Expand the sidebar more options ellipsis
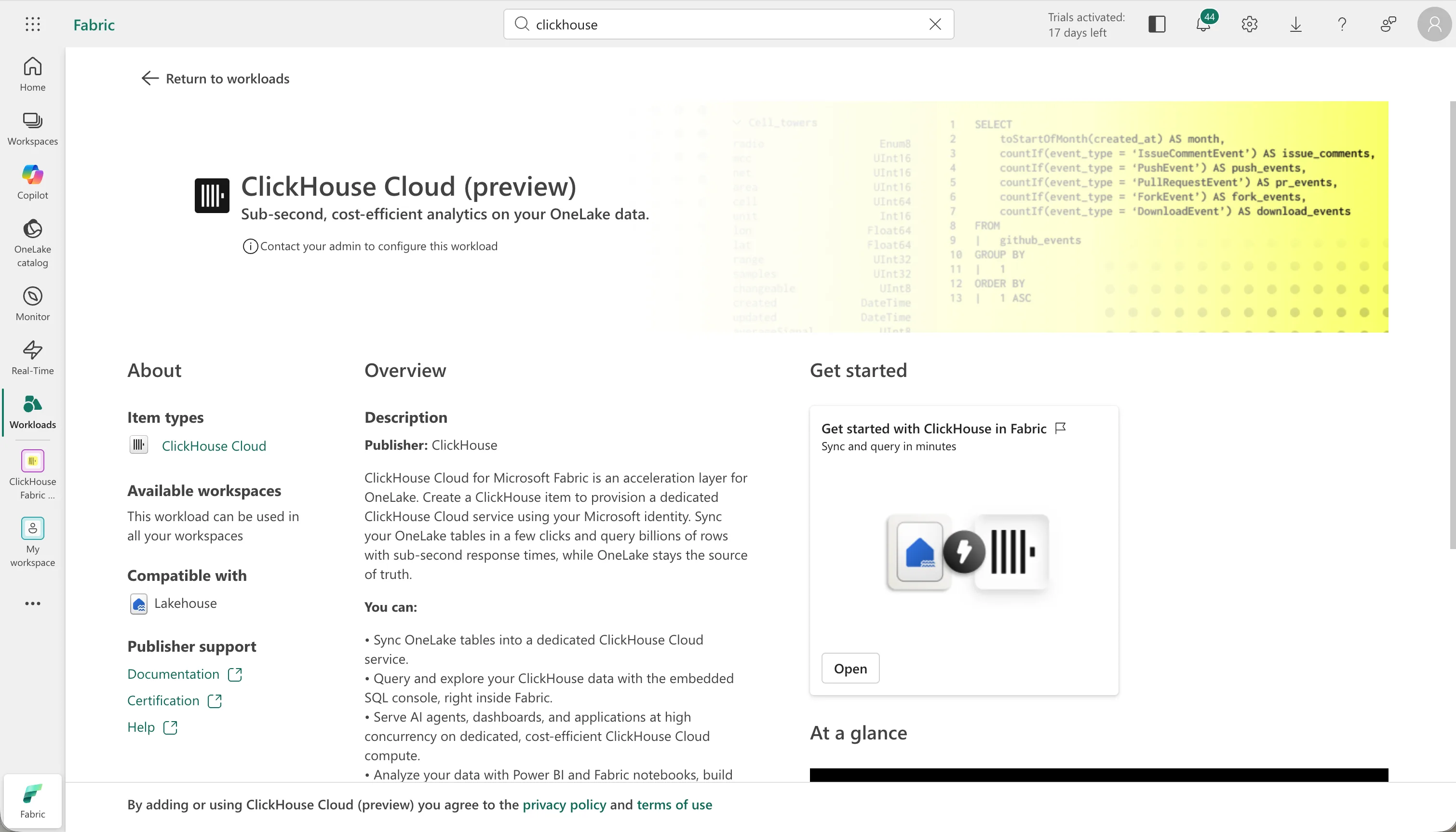 pyautogui.click(x=33, y=604)
